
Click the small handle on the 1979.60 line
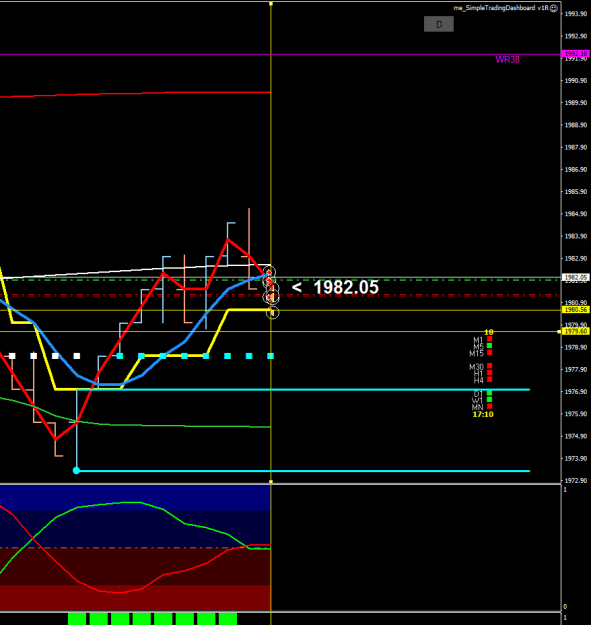559,332
